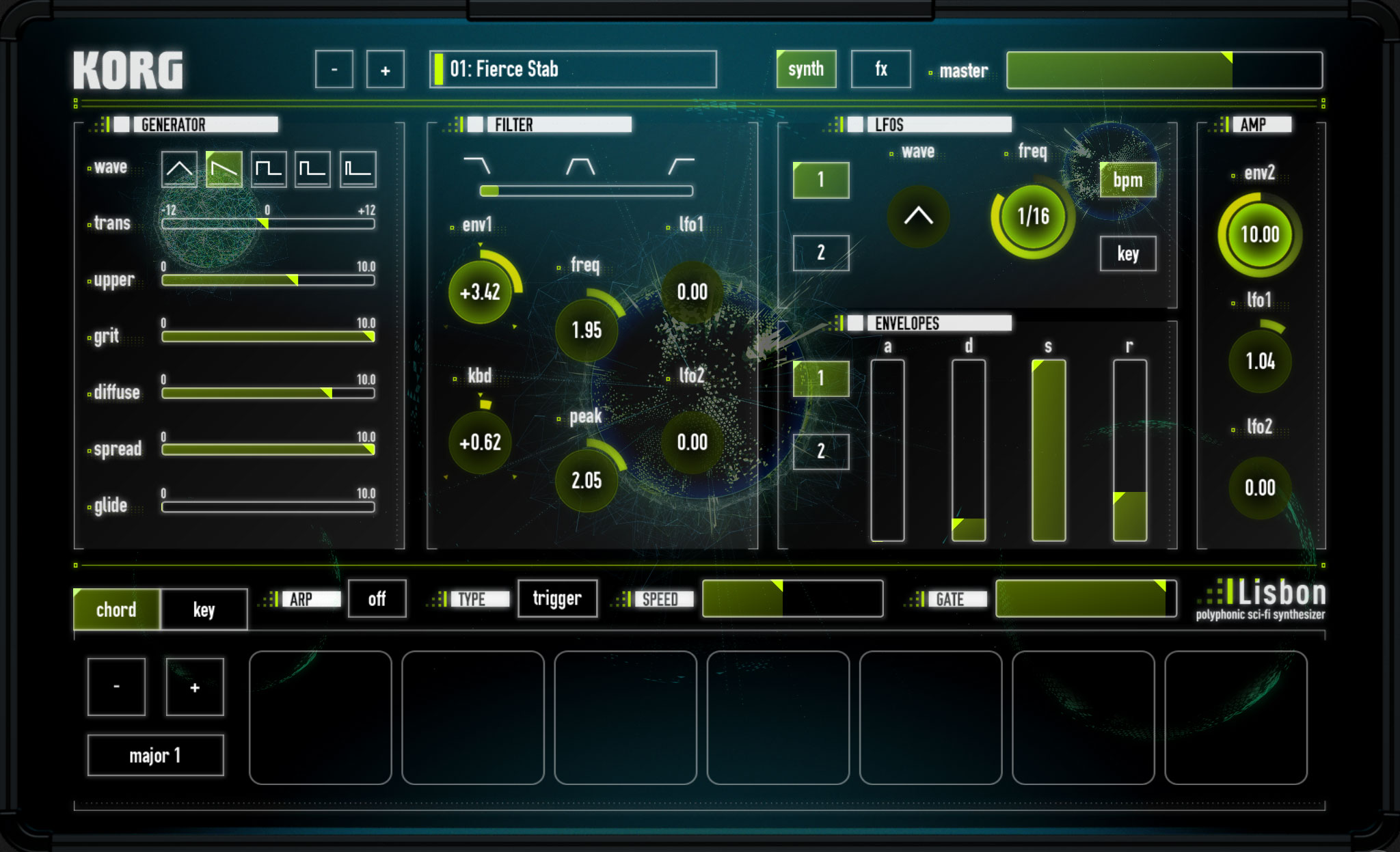The height and width of the screenshot is (852, 1400).
Task: Click the amp lfo1 knob 1.04
Action: click(1260, 361)
